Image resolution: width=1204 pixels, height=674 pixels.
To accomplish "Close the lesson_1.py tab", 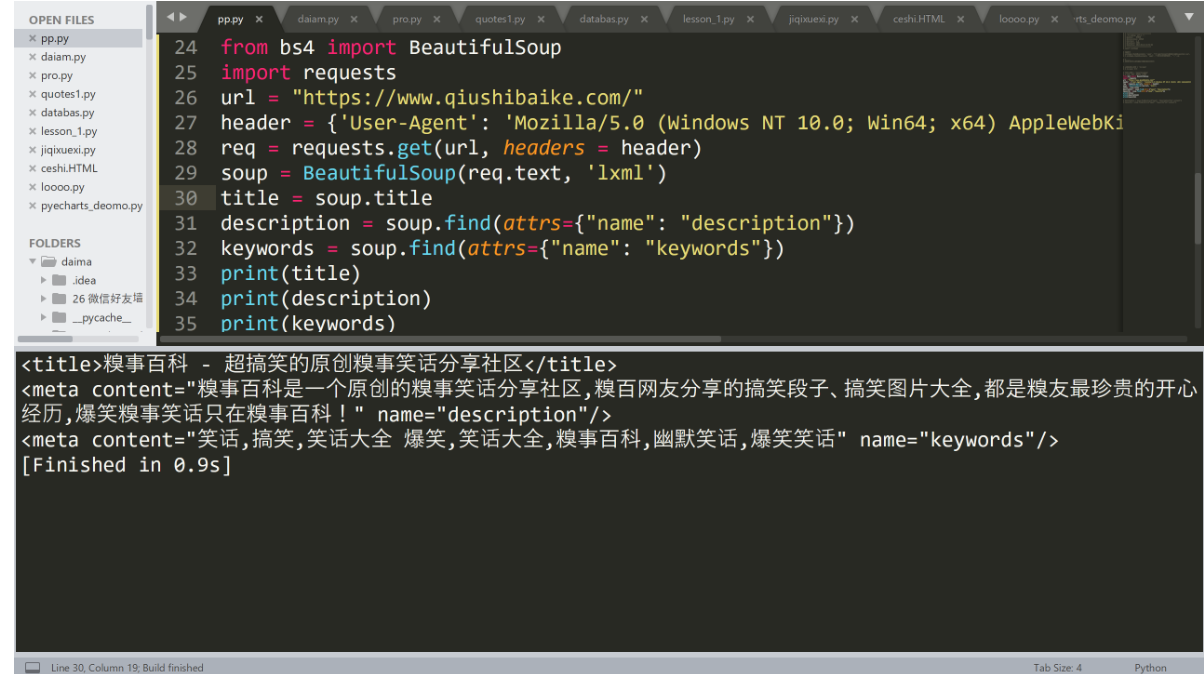I will pos(750,19).
